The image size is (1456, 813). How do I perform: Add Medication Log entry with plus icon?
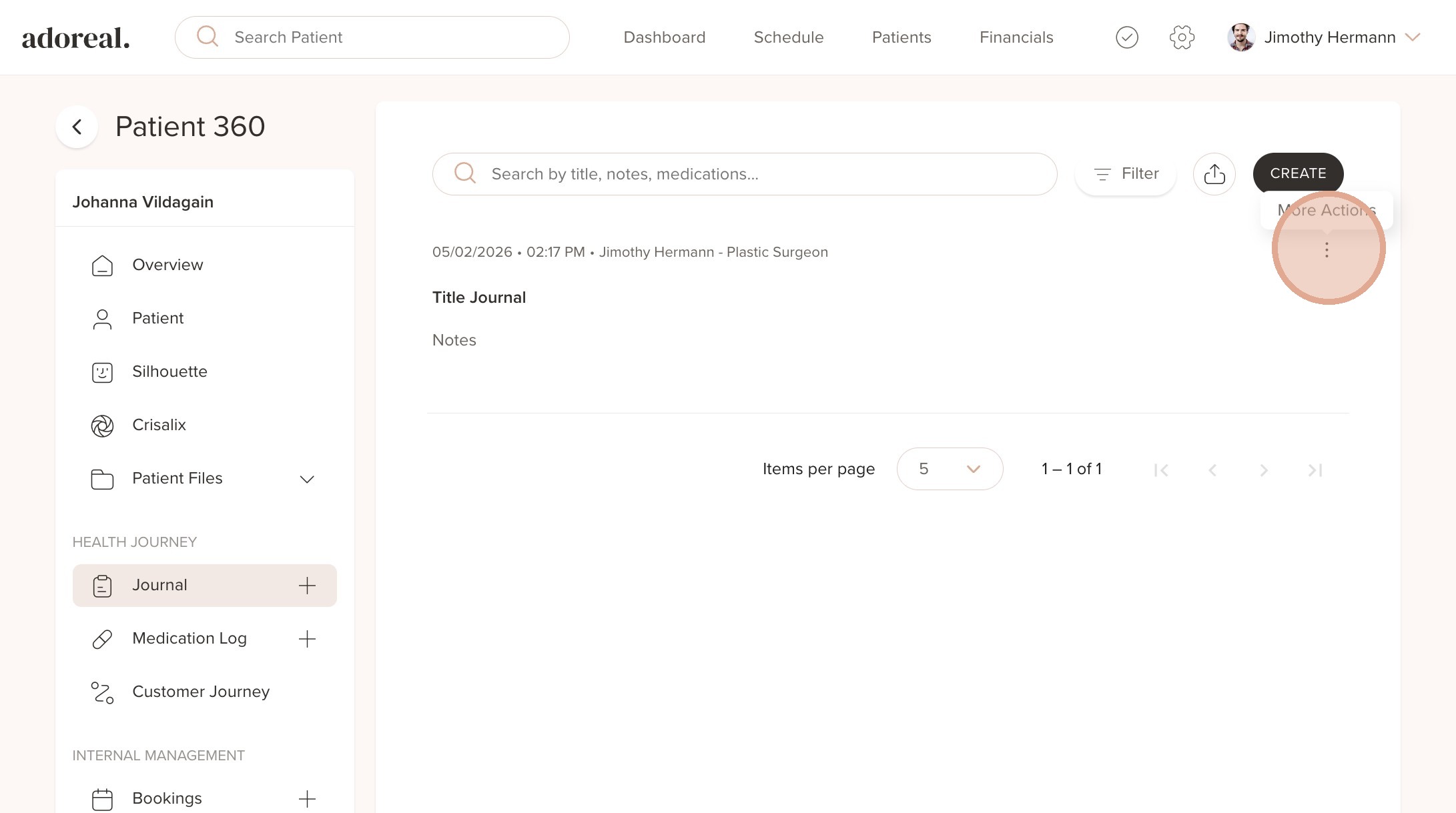[307, 639]
